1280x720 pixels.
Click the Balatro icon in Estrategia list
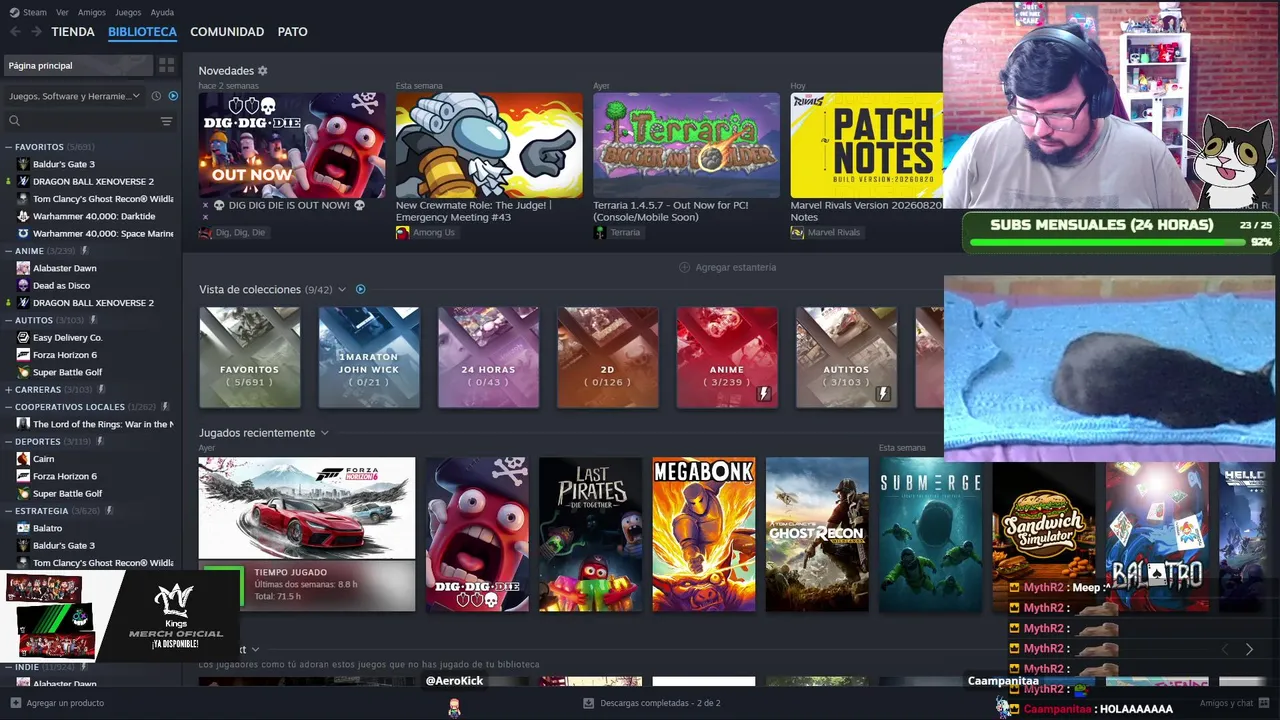point(23,528)
